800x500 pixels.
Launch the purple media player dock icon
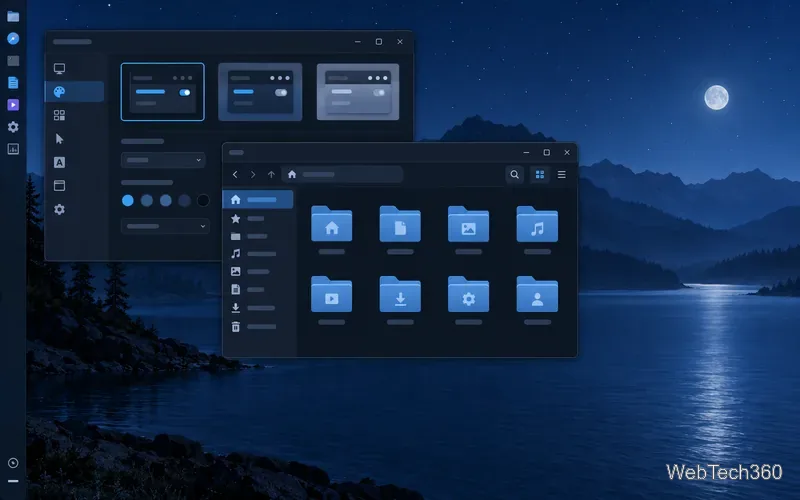click(x=13, y=105)
